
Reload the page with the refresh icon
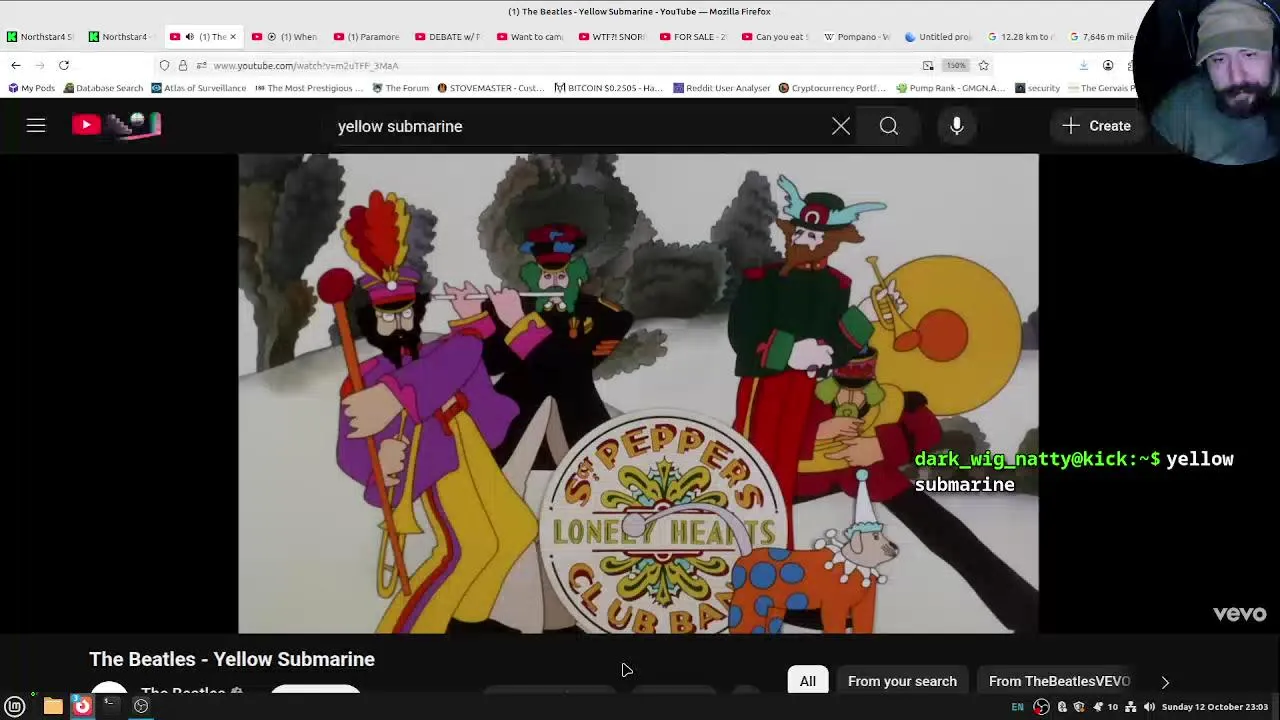click(x=64, y=65)
